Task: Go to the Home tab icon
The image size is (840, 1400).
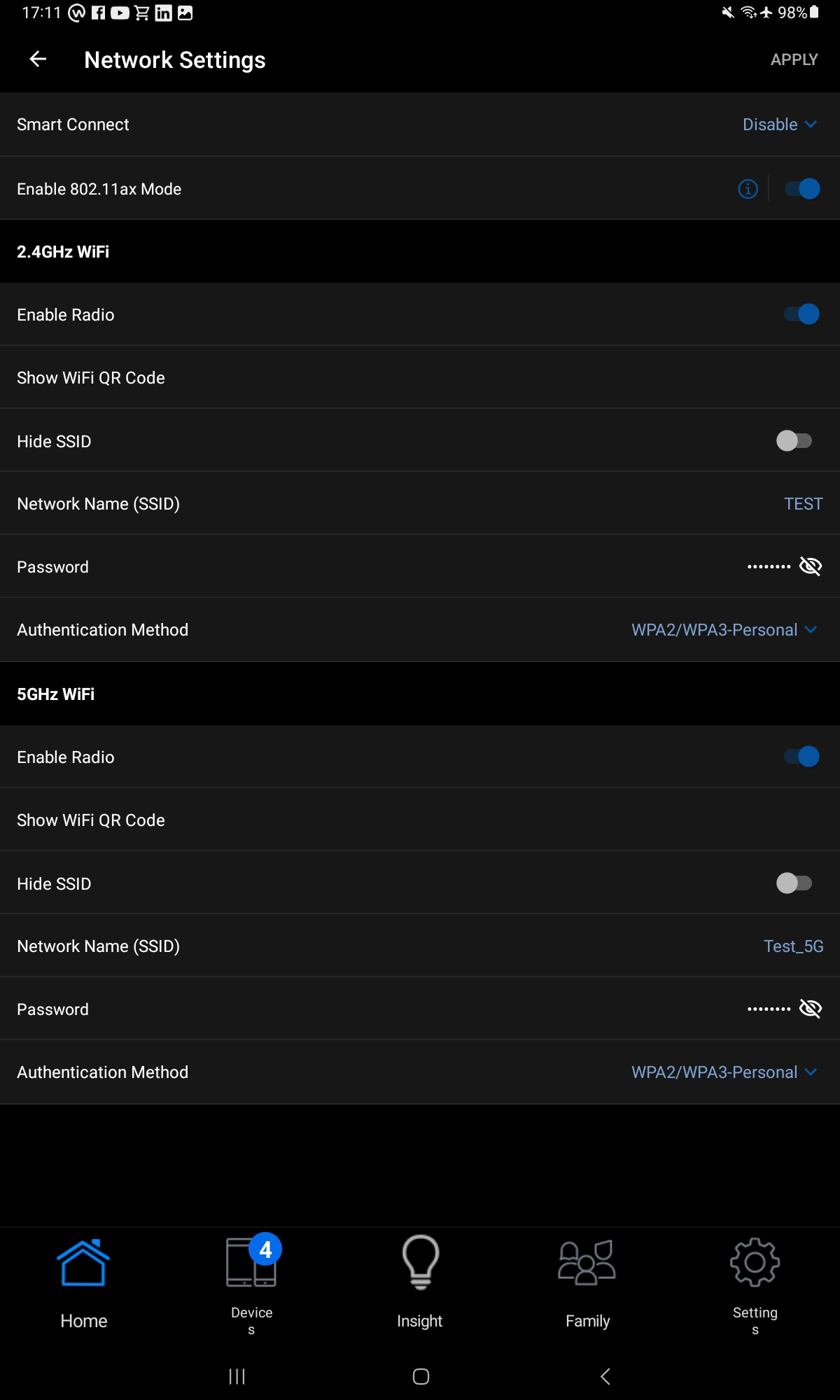Action: pos(83,1263)
